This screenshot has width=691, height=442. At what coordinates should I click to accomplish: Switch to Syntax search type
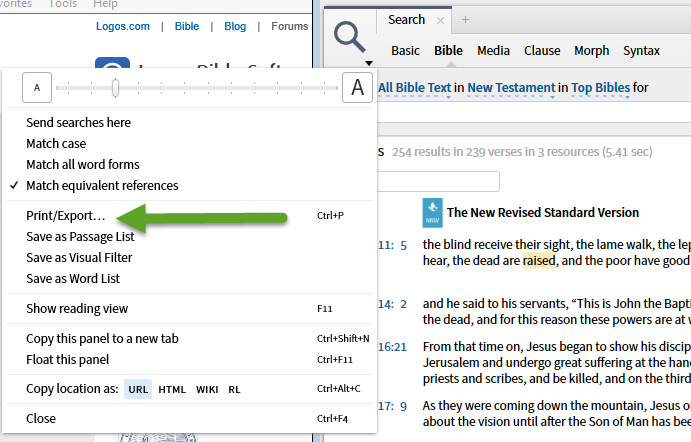pyautogui.click(x=641, y=51)
